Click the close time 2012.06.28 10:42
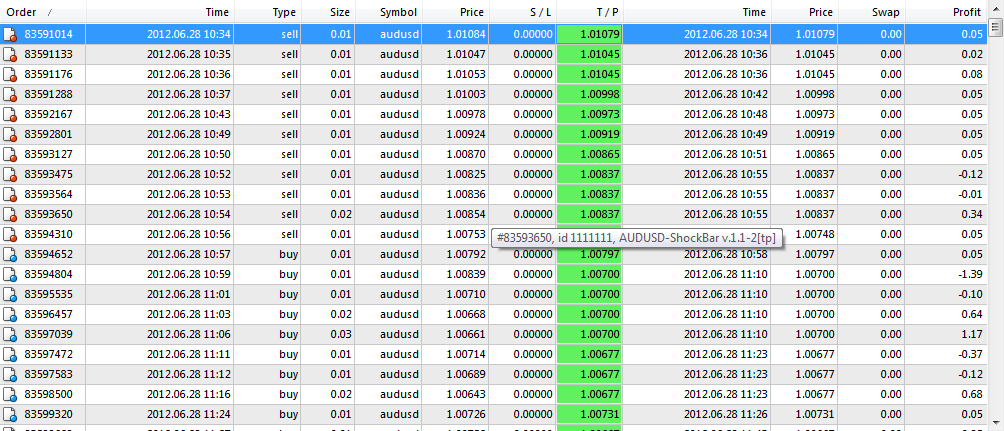 (726, 95)
